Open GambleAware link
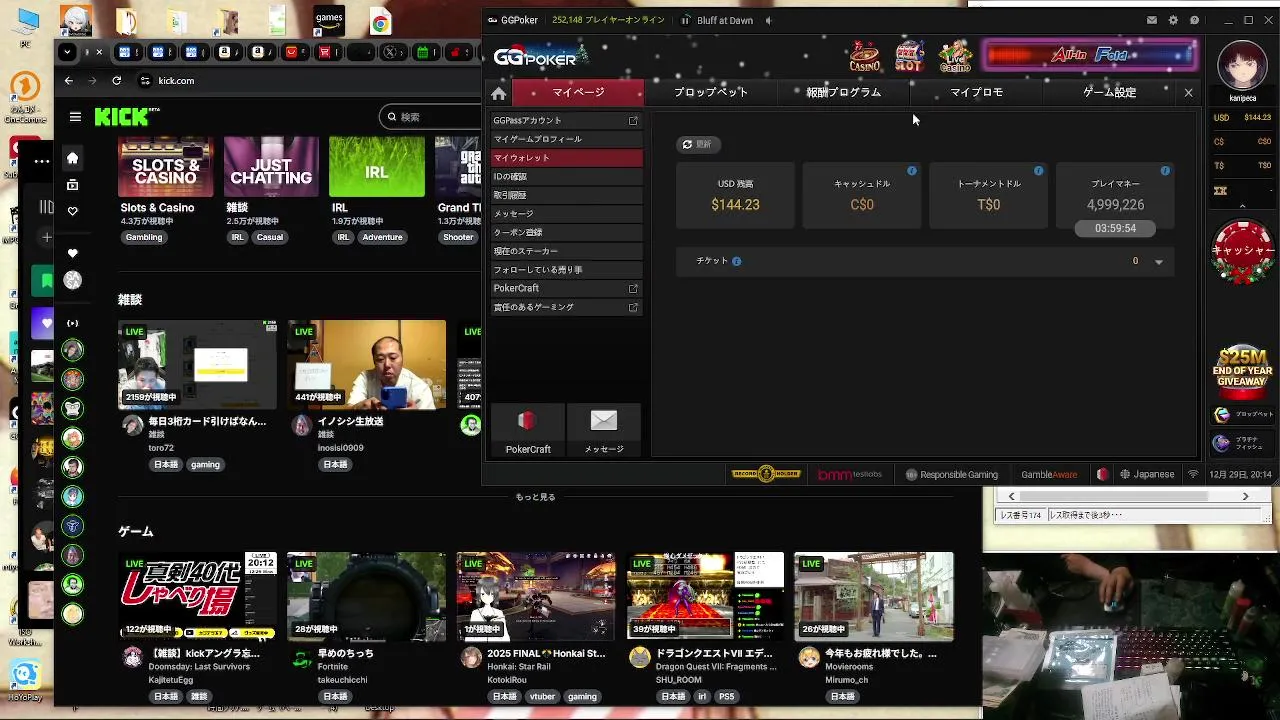Image resolution: width=1280 pixels, height=720 pixels. coord(1049,474)
